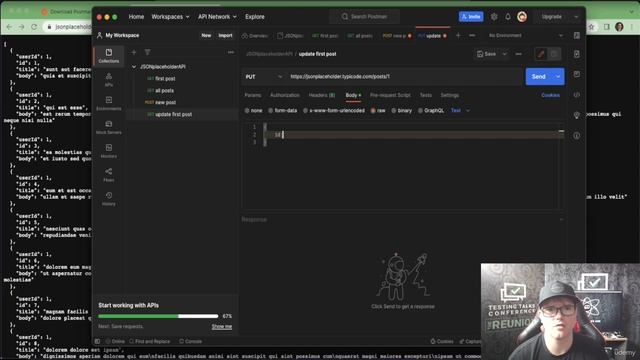Select the none body type

[253, 111]
